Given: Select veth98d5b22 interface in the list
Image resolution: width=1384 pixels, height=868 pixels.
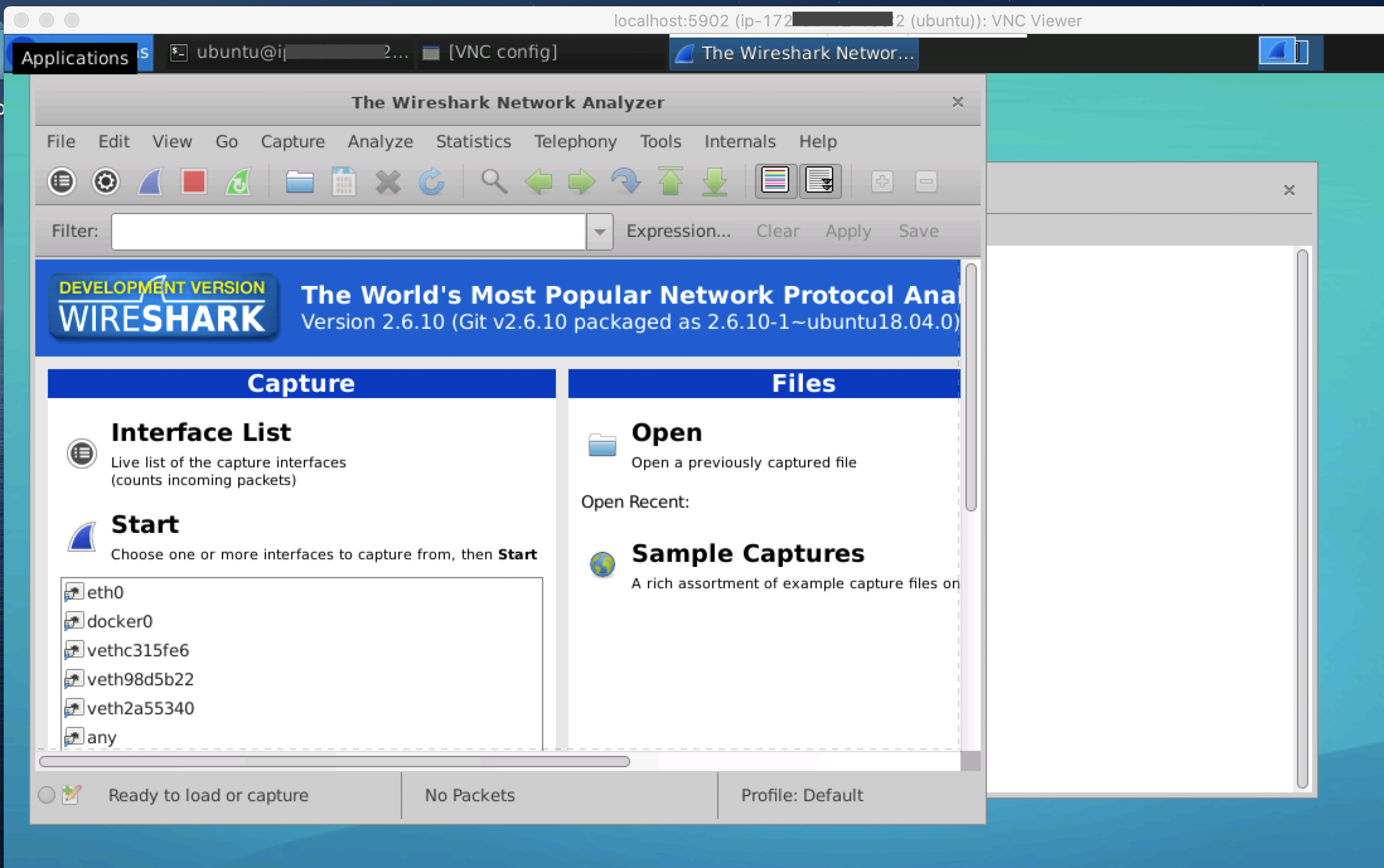Looking at the screenshot, I should pos(301,679).
